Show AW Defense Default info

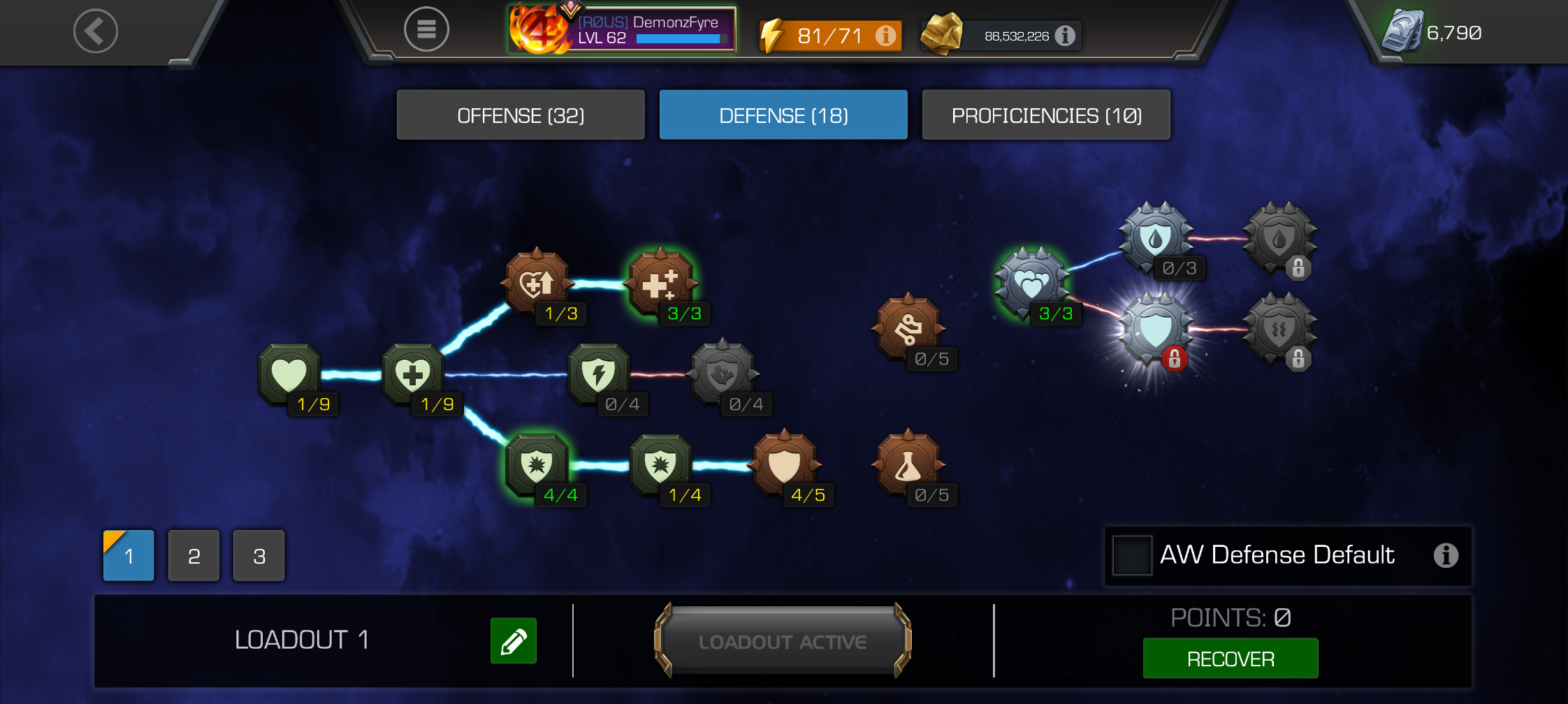point(1446,555)
